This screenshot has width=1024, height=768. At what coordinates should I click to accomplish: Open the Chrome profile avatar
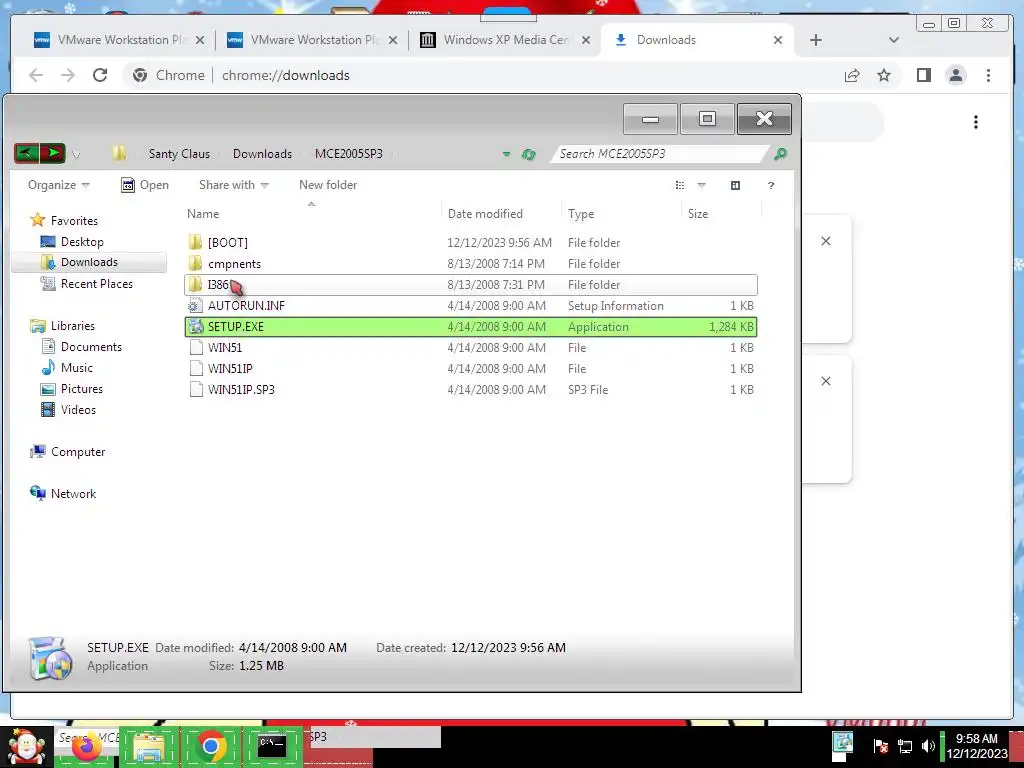point(955,75)
